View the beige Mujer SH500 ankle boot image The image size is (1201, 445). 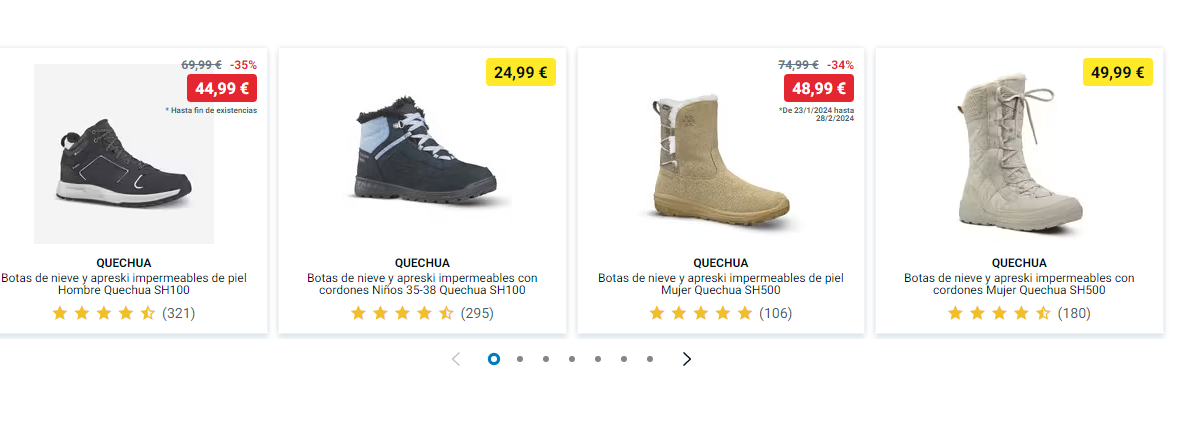click(x=720, y=160)
